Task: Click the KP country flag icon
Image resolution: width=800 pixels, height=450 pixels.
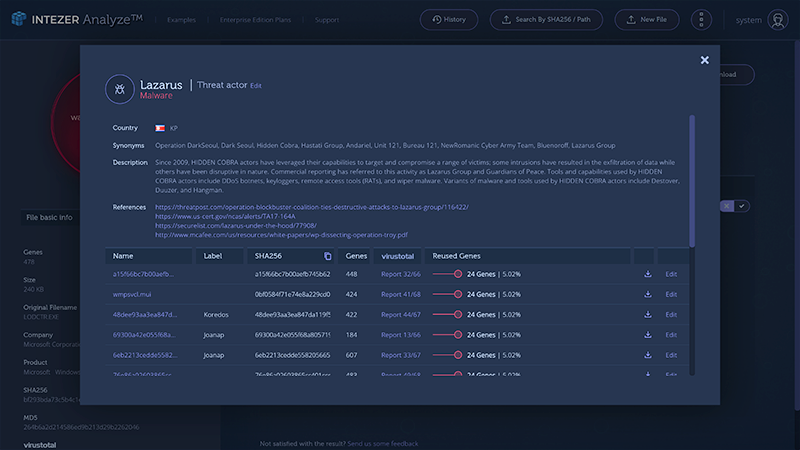Action: 160,128
